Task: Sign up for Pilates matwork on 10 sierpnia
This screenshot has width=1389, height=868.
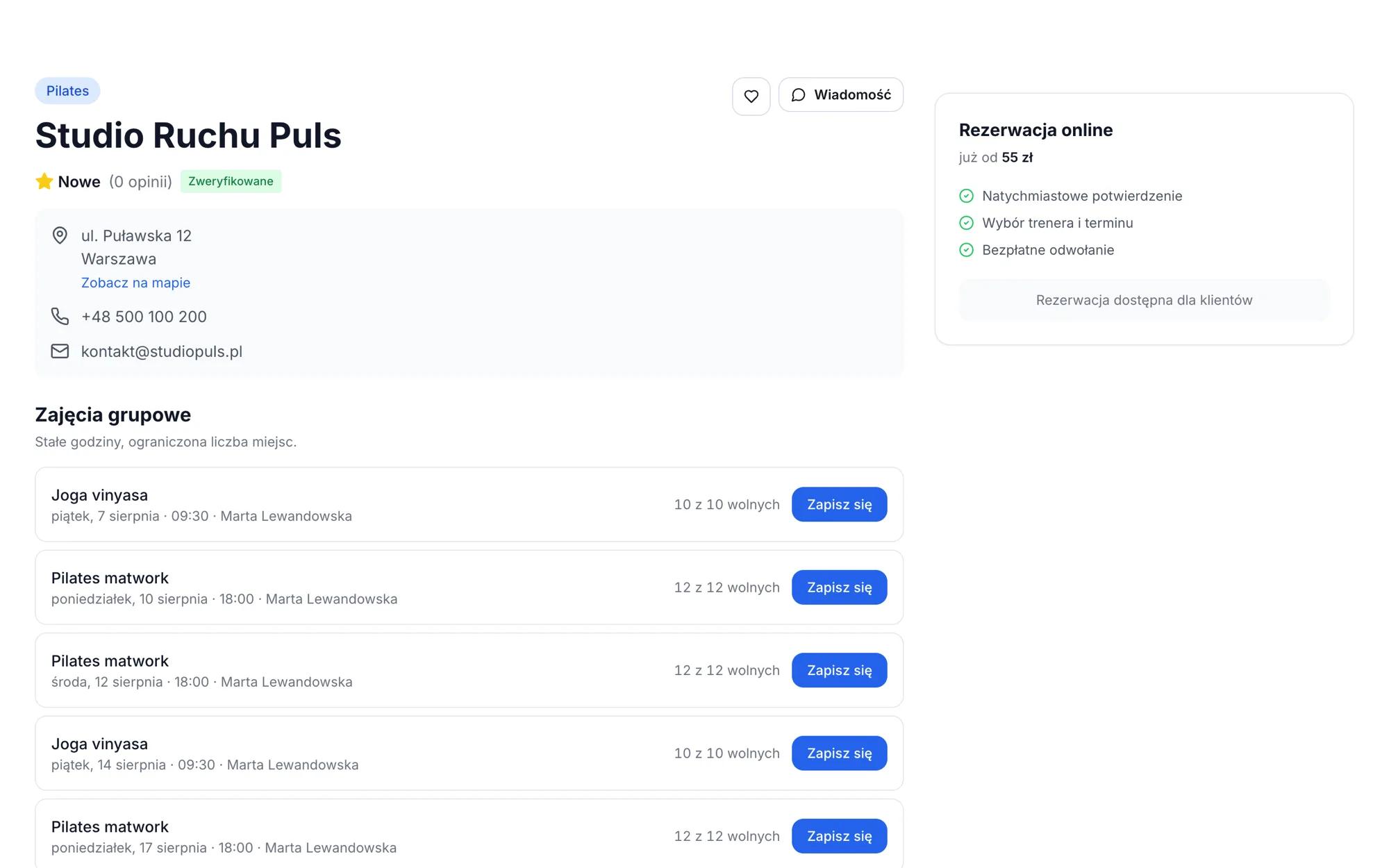Action: pos(839,587)
